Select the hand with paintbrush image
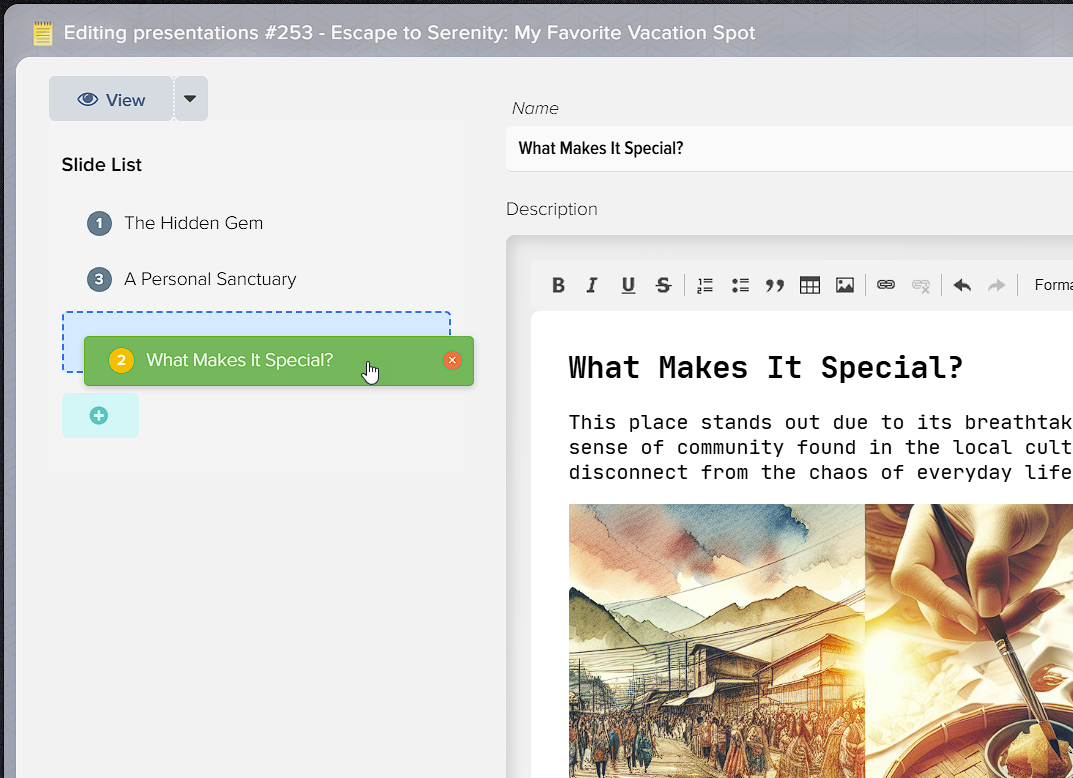This screenshot has height=778, width=1073. coord(969,641)
